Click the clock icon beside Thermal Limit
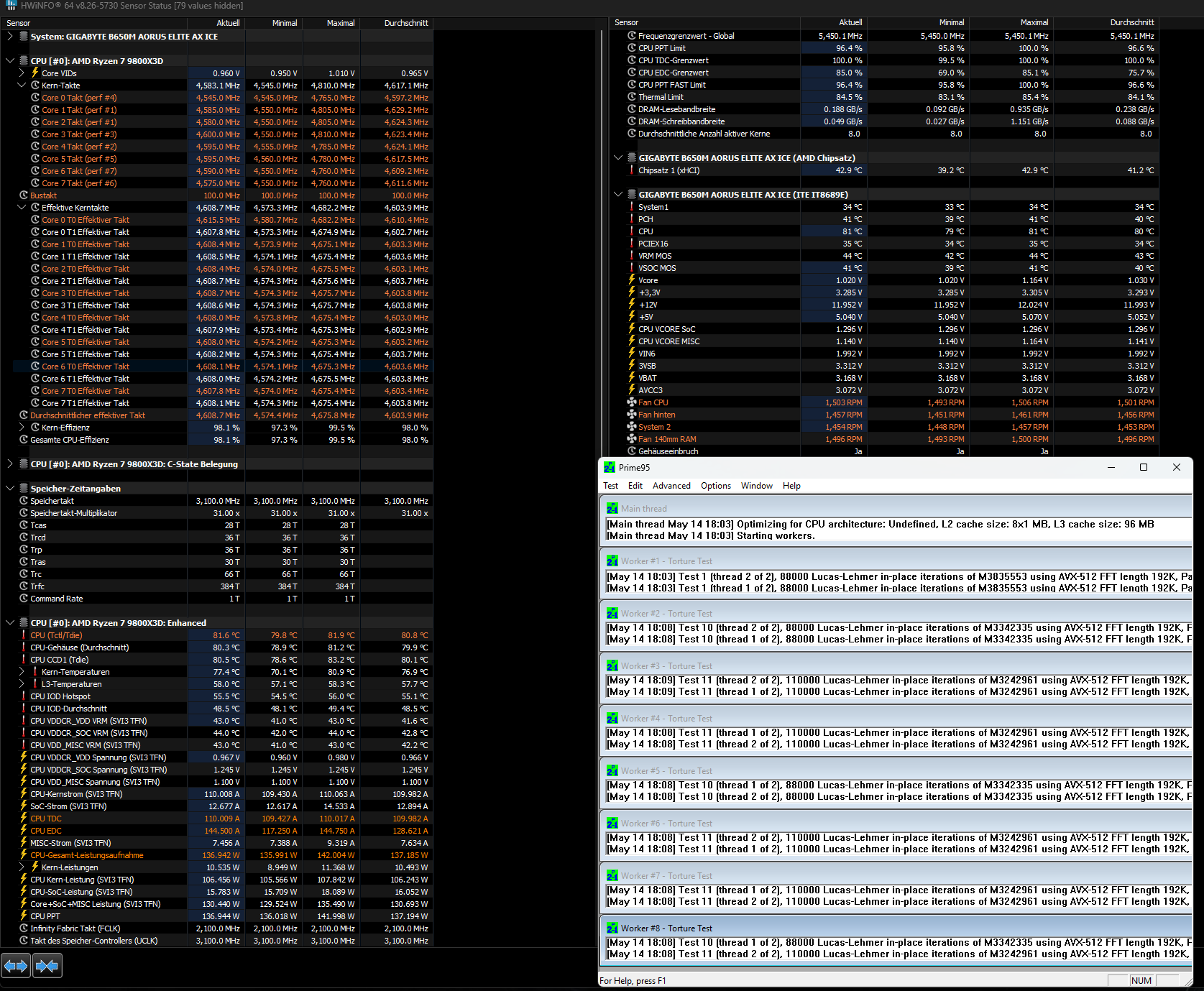1204x991 pixels. [632, 97]
